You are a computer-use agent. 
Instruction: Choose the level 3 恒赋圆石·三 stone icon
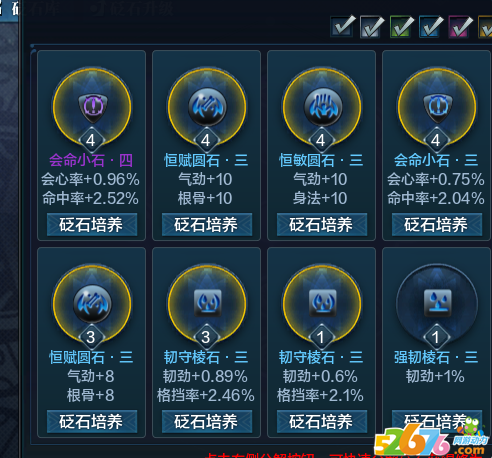(92, 304)
